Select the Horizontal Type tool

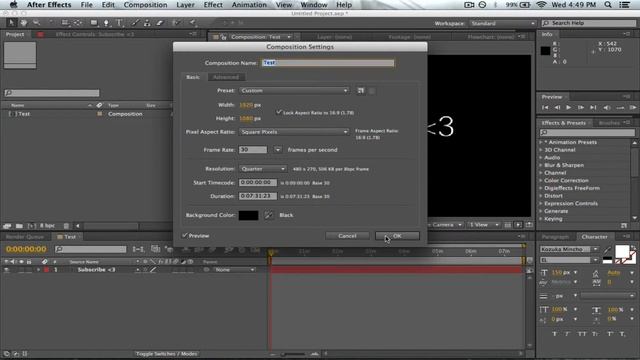point(119,23)
